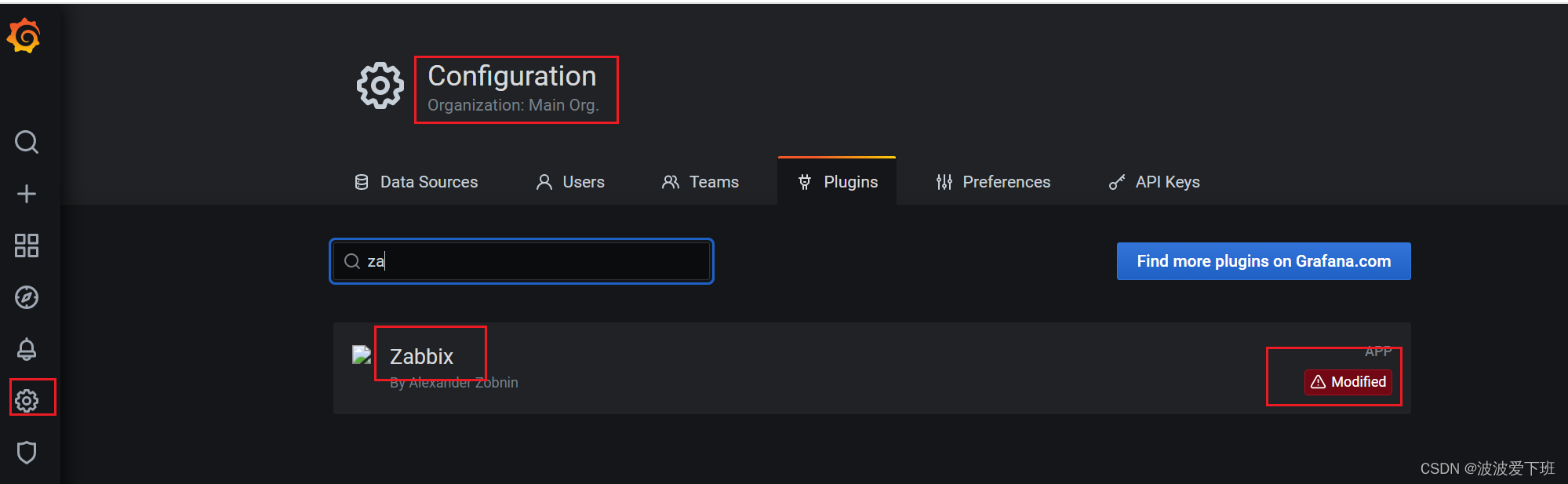Click the Organization: Main Org. subtitle
This screenshot has height=484, width=1568.
pyautogui.click(x=513, y=105)
